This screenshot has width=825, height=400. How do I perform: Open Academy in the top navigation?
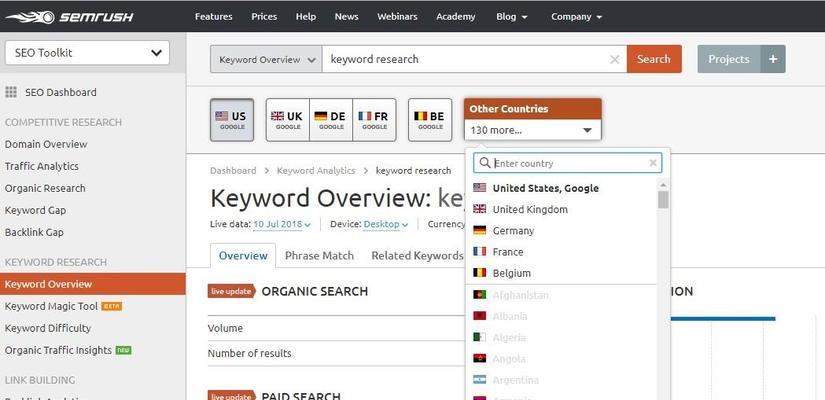(x=456, y=17)
